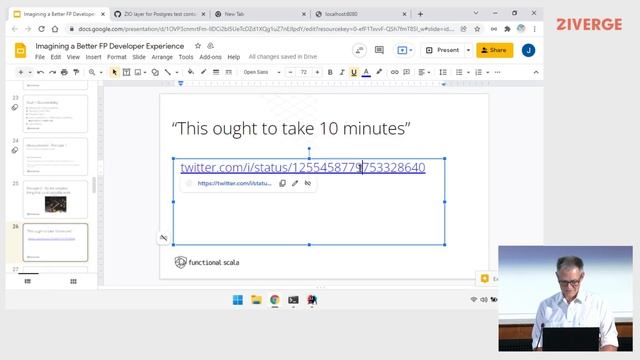Switch to grid view at panel bottom
The image size is (640, 360).
click(73, 281)
